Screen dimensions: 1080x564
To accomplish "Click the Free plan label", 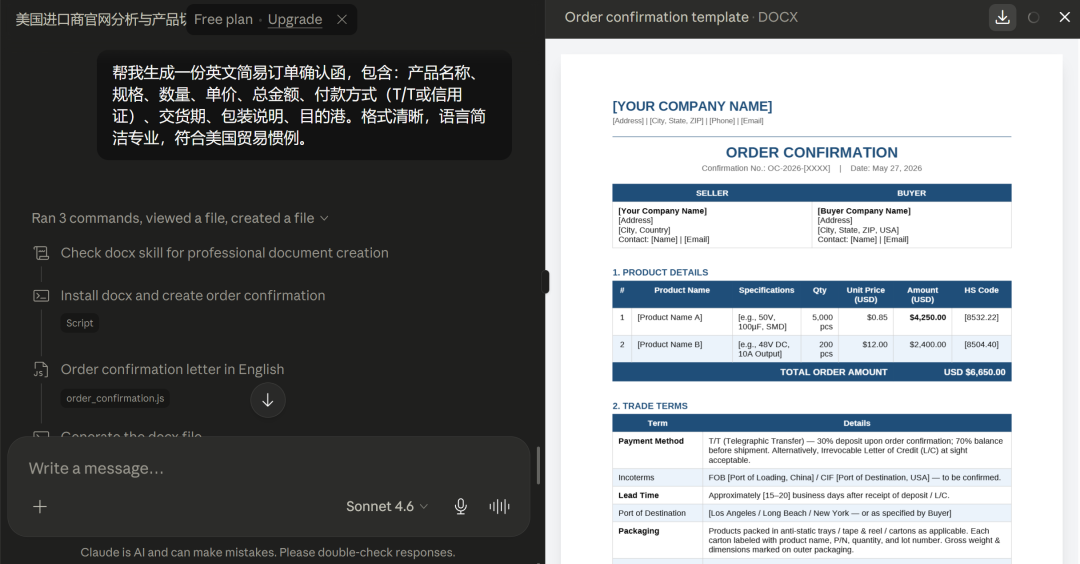I will click(x=223, y=19).
